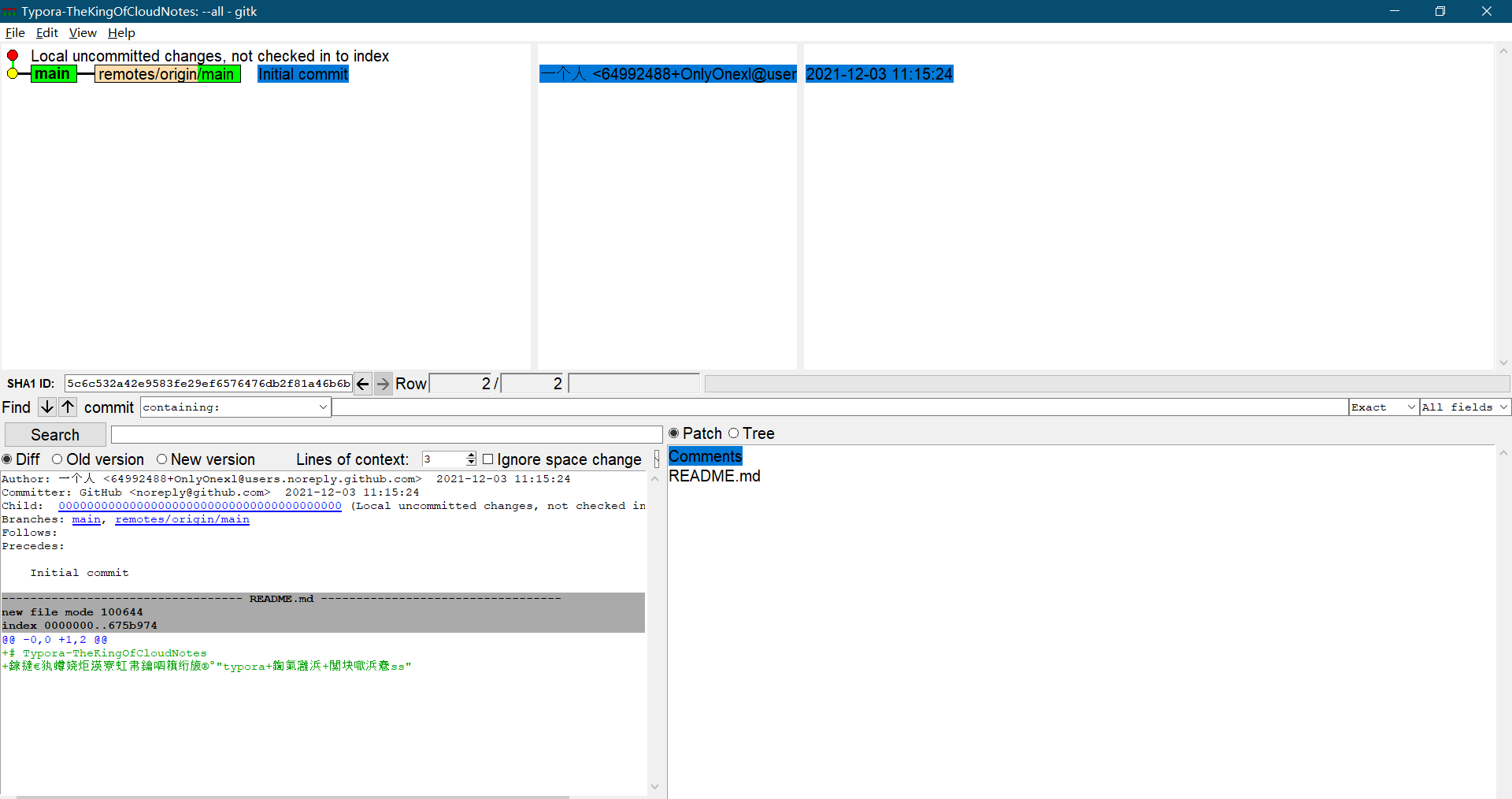Select the commit author cell
The height and width of the screenshot is (799, 1512).
668,74
